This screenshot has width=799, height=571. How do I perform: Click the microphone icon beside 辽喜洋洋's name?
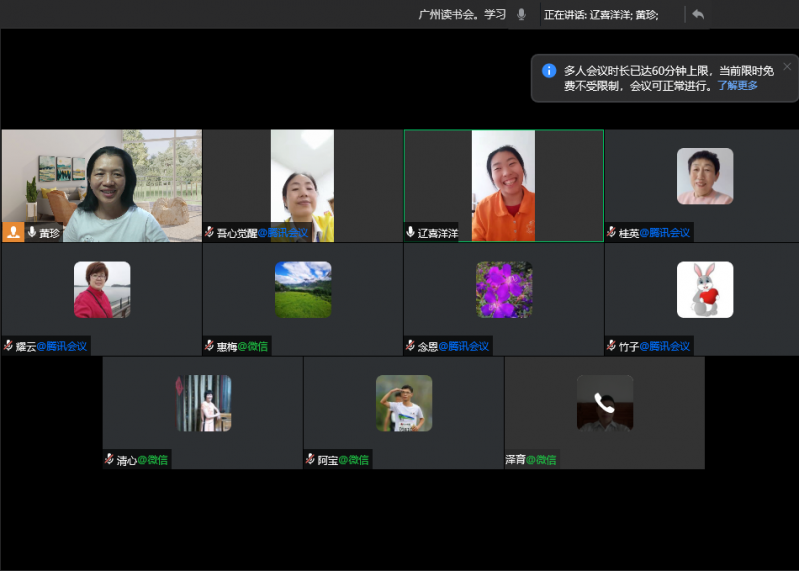pyautogui.click(x=411, y=232)
